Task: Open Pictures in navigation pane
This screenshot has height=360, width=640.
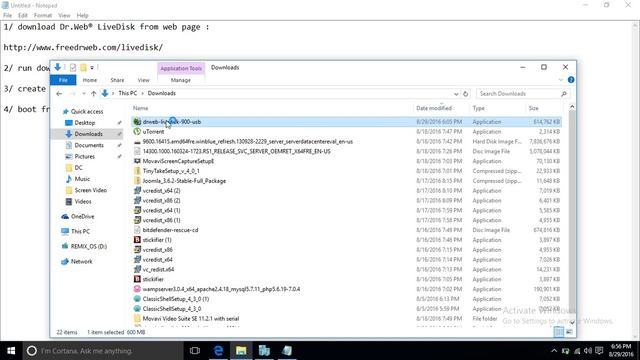Action: click(x=84, y=156)
